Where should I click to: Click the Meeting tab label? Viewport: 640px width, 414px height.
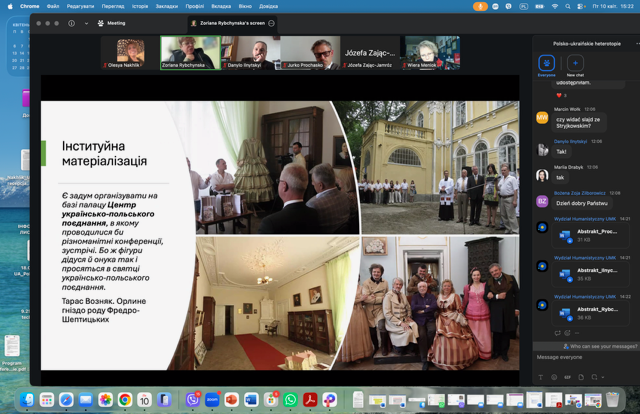[116, 22]
